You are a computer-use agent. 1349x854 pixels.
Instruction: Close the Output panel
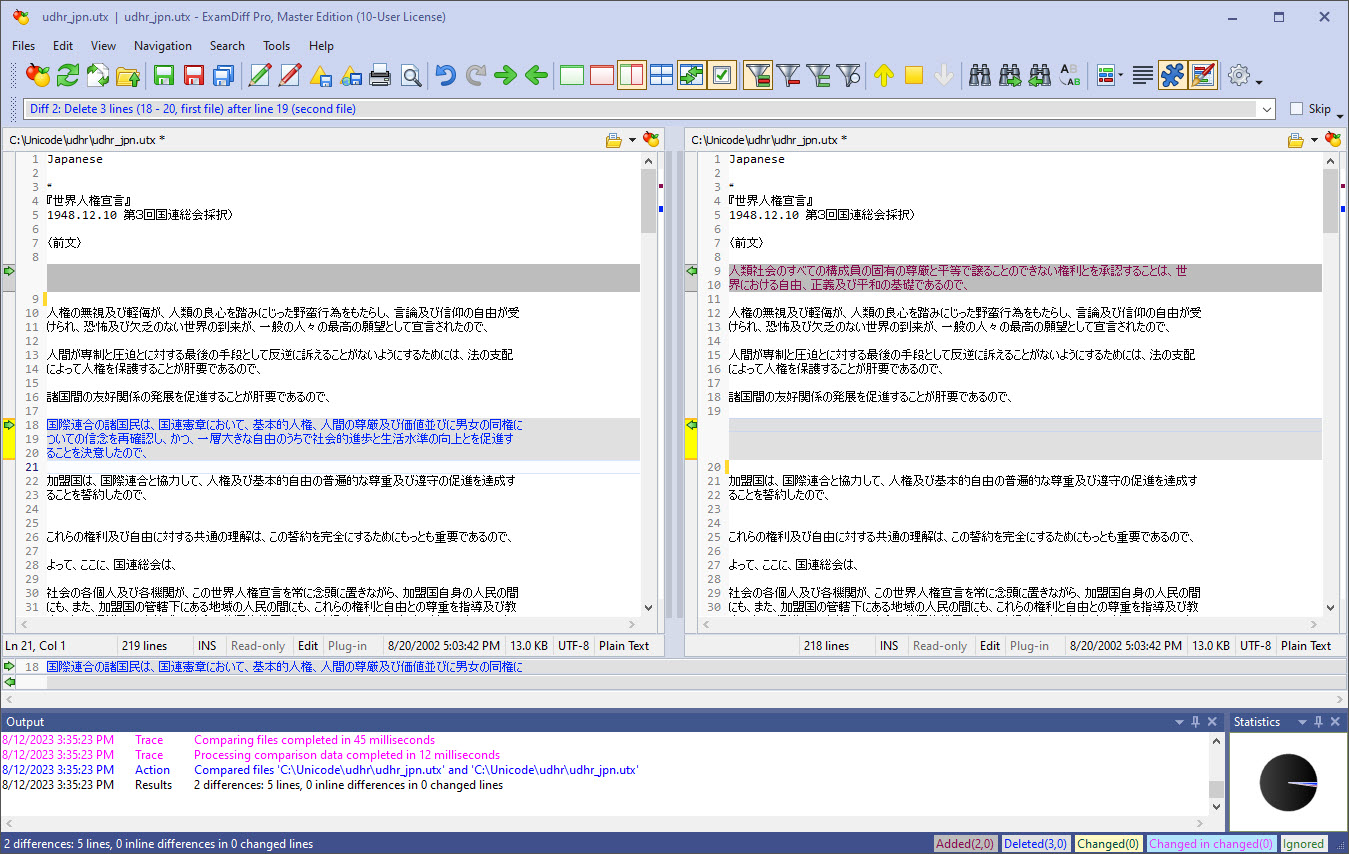pos(1212,721)
